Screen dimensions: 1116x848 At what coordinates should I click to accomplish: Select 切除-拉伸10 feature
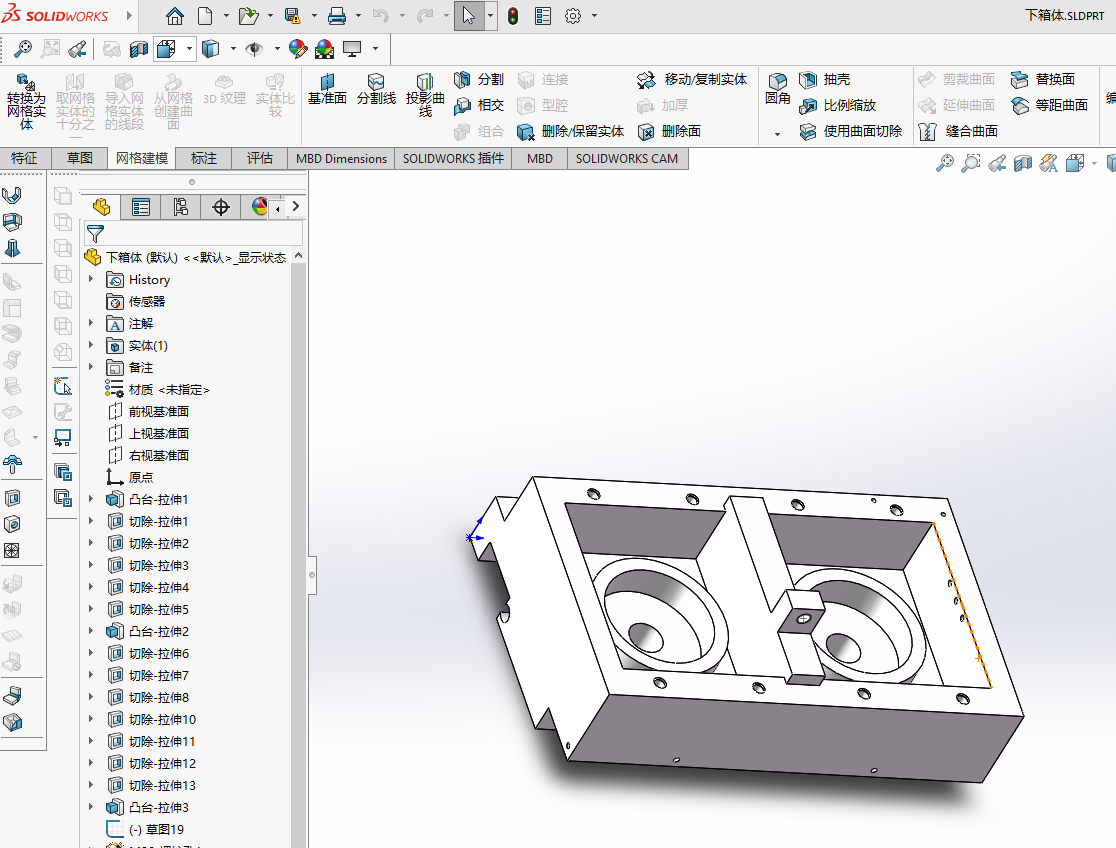(x=152, y=719)
